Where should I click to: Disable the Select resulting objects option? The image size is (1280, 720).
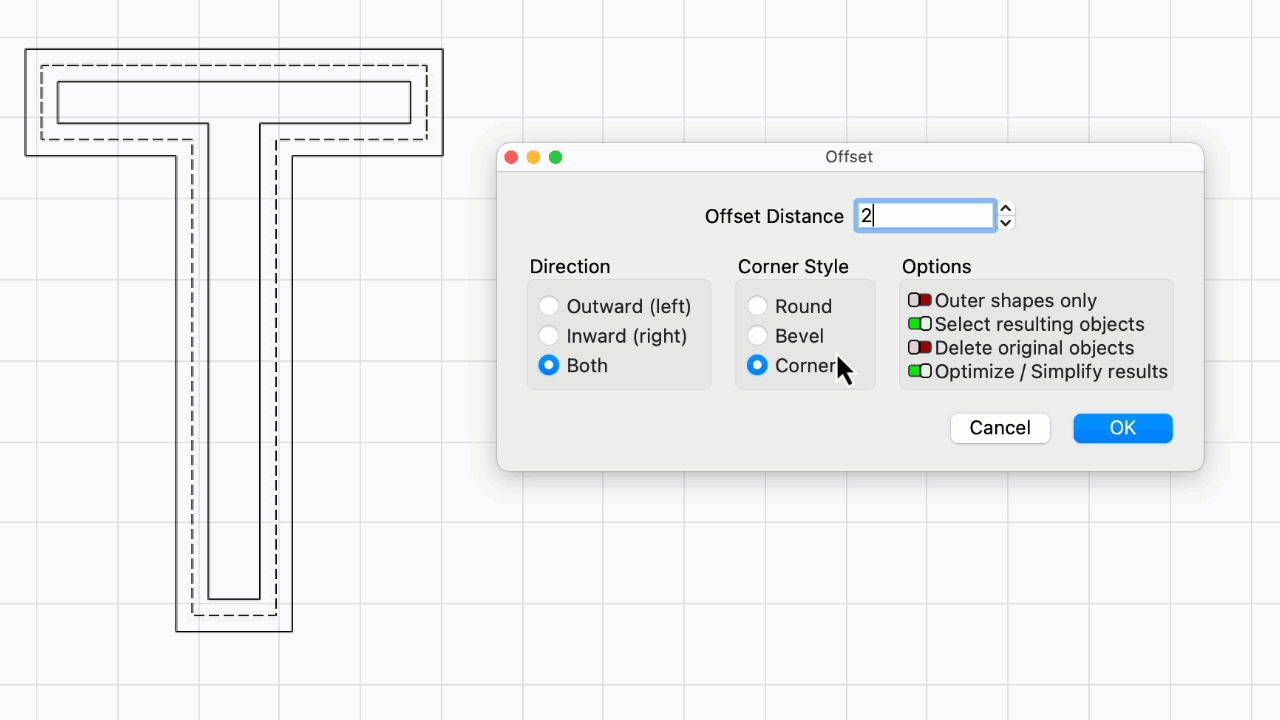(x=919, y=324)
